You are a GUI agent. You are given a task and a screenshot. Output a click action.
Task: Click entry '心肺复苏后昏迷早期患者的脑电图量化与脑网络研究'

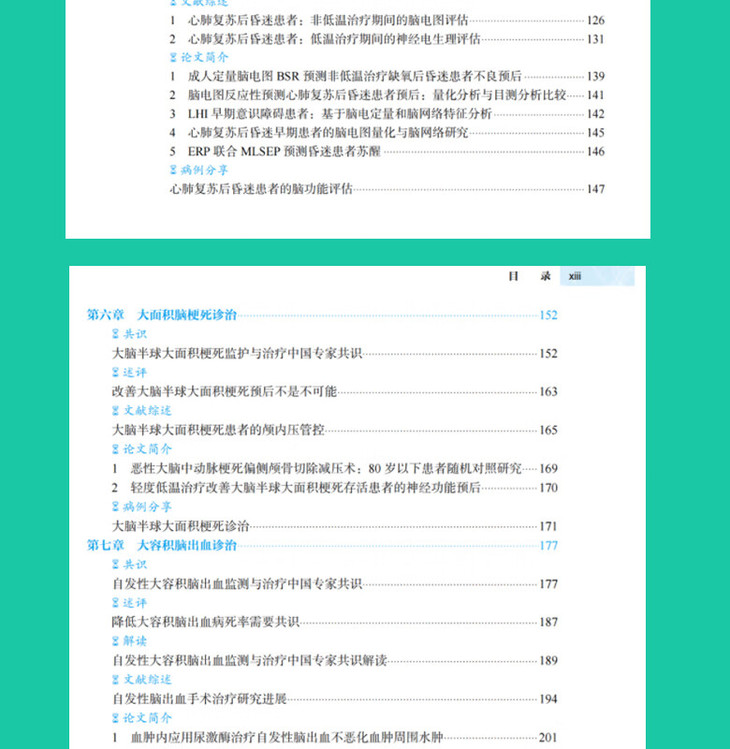(328, 132)
